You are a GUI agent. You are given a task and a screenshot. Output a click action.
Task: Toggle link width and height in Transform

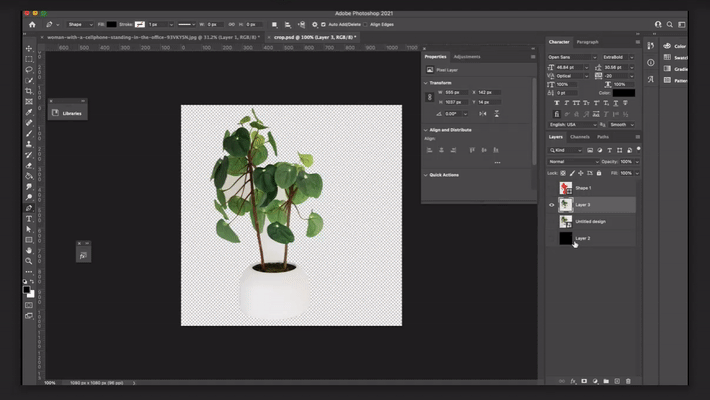(430, 97)
